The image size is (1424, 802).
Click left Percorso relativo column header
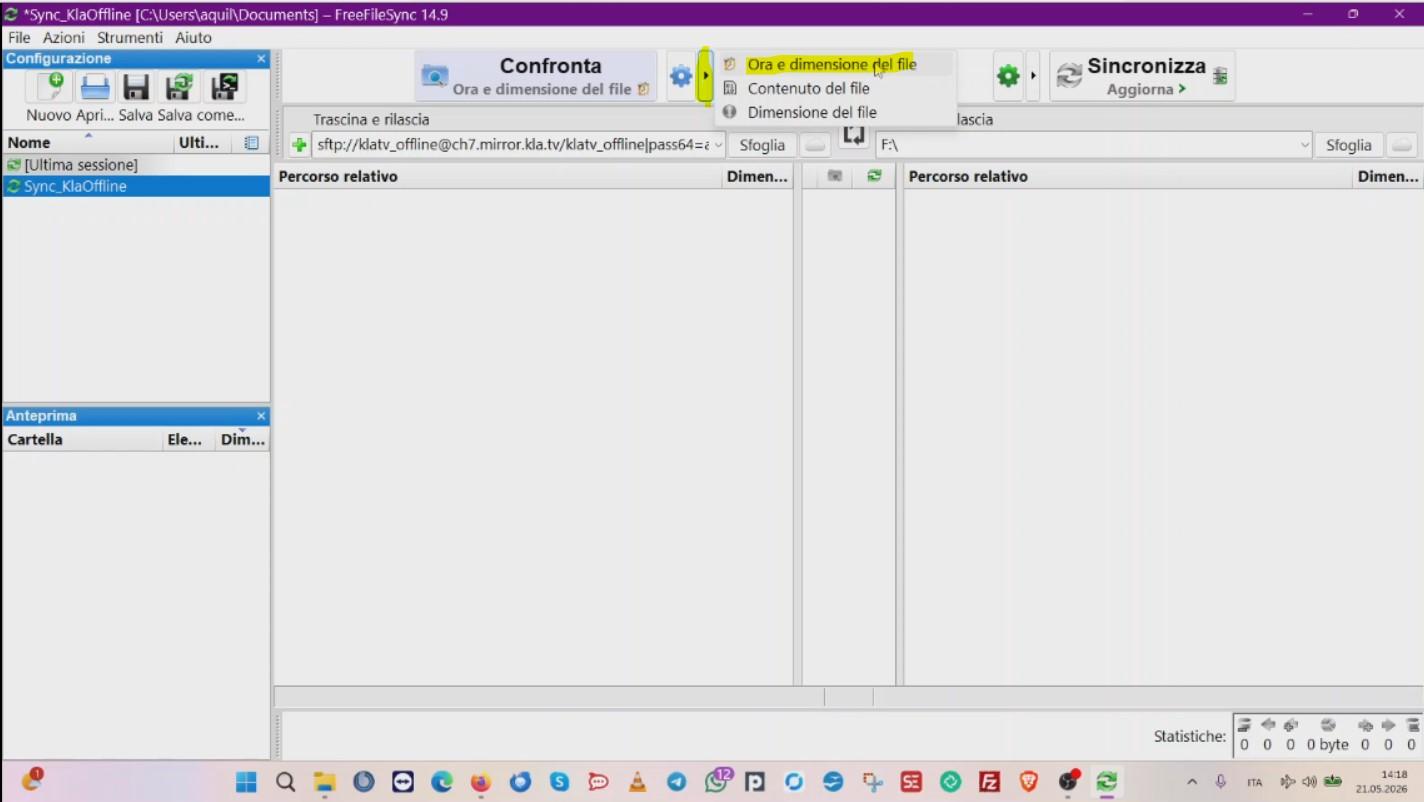pyautogui.click(x=498, y=177)
